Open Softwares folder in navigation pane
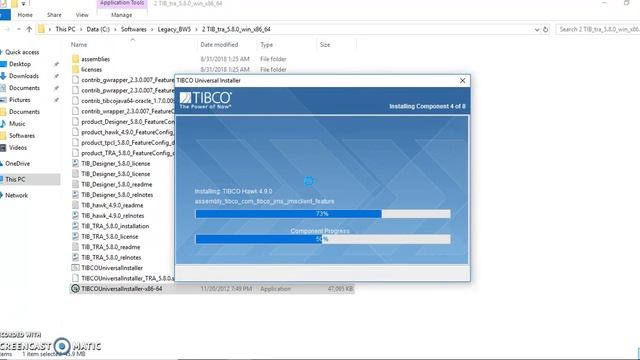Screen dimensions: 640x360 (x=22, y=136)
